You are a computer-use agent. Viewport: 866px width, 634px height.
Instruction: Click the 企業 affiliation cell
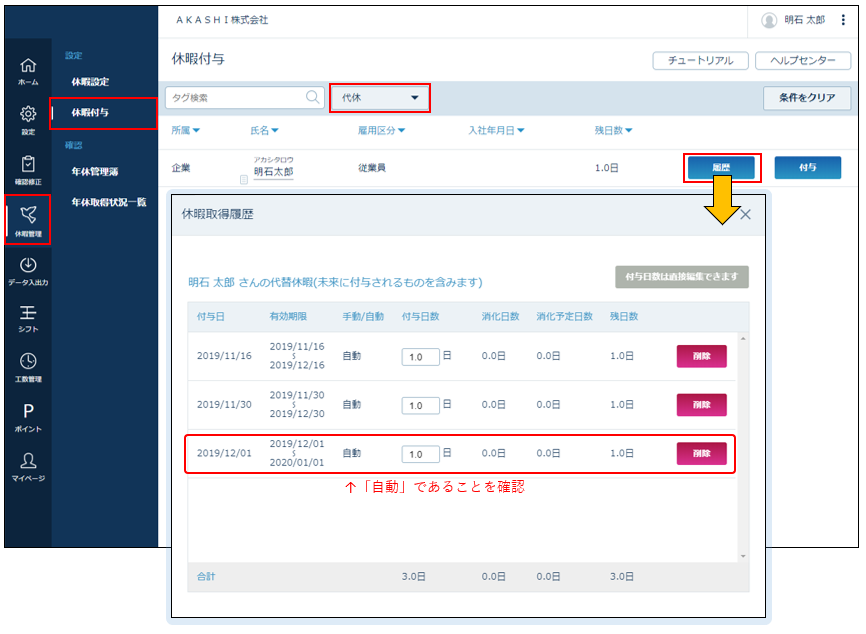point(181,168)
